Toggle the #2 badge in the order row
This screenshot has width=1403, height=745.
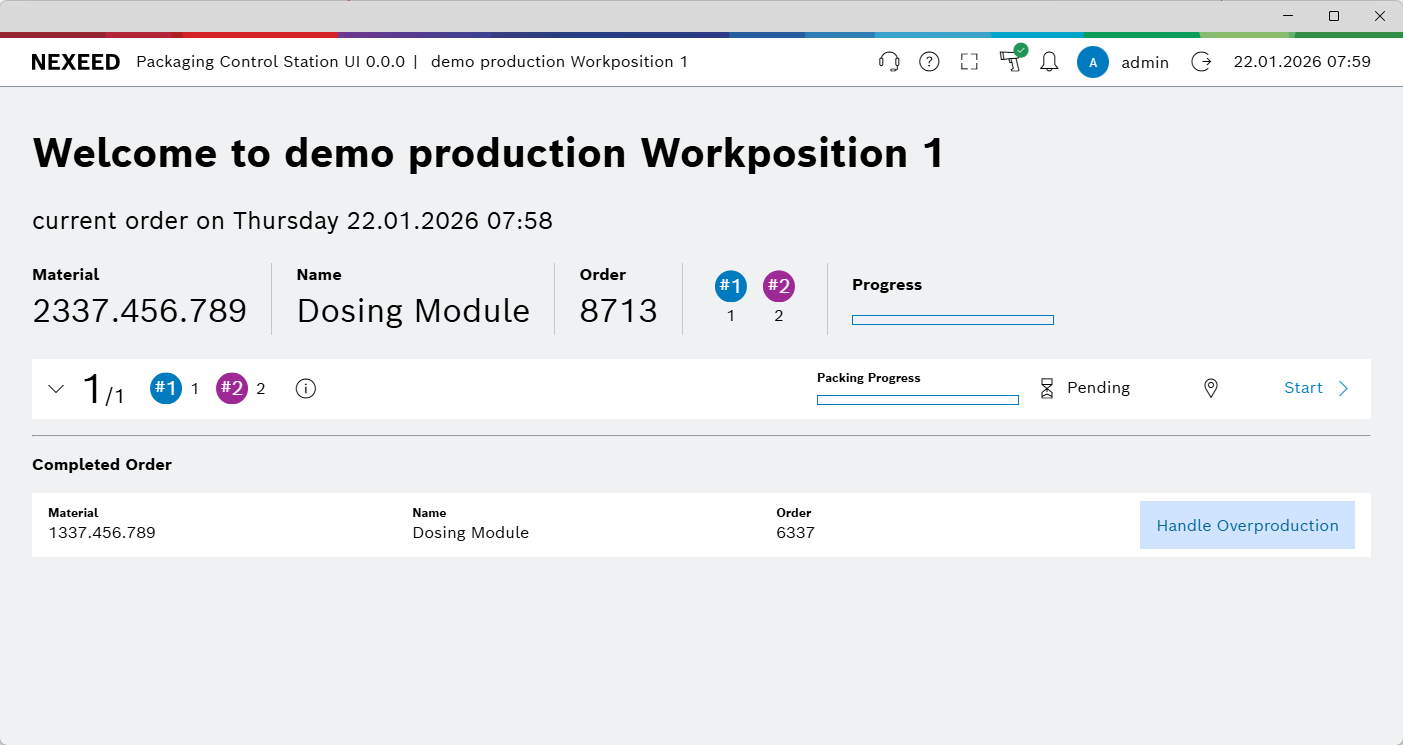pyautogui.click(x=231, y=388)
